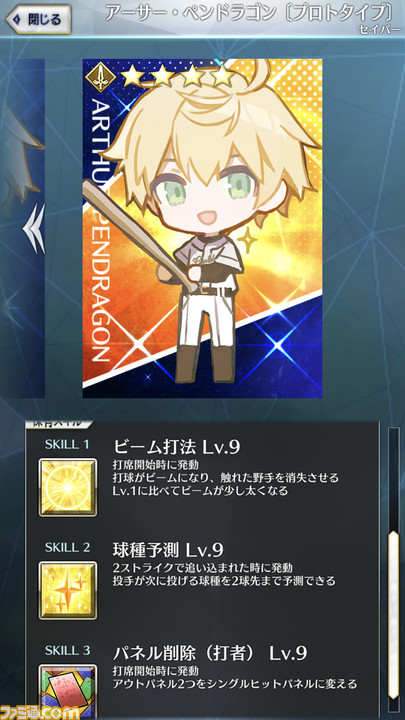Screen dimensions: 405x720
Task: Select the ビーム打法 skill icon
Action: pos(68,487)
